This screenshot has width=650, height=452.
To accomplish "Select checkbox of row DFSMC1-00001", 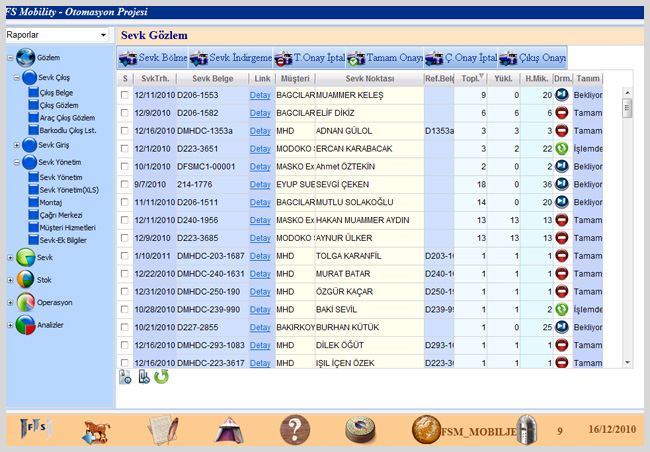I will 125,167.
